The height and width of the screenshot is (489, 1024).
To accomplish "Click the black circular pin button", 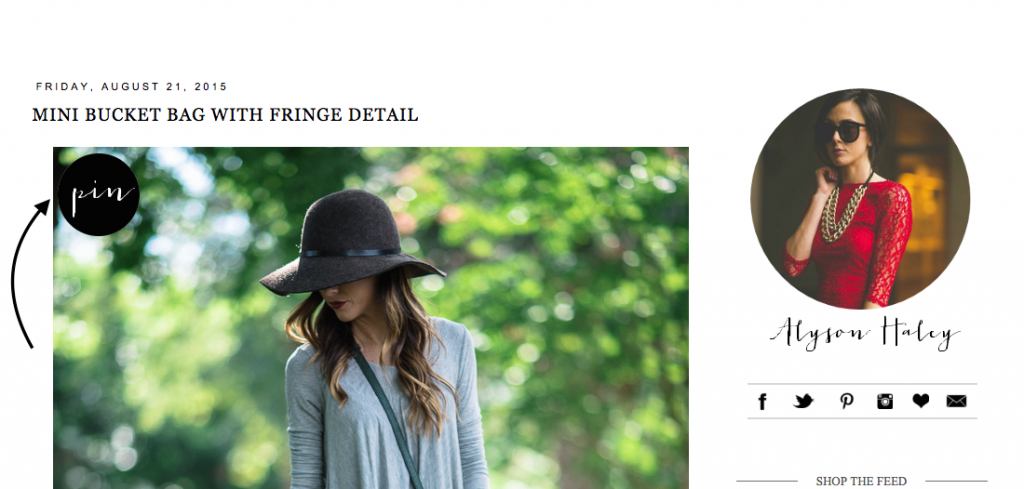I will point(99,195).
